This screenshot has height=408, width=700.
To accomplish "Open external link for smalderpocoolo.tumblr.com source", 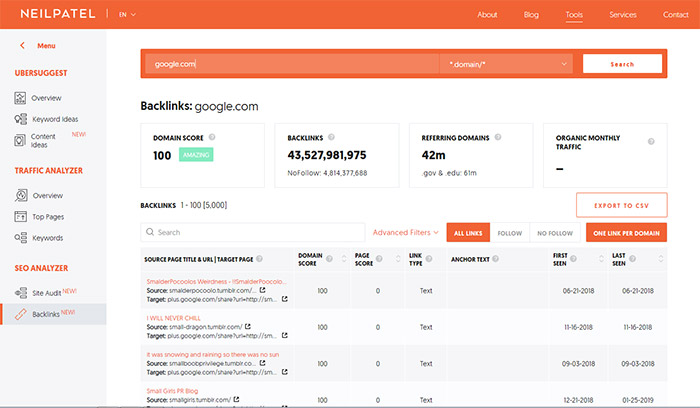I will click(x=262, y=290).
